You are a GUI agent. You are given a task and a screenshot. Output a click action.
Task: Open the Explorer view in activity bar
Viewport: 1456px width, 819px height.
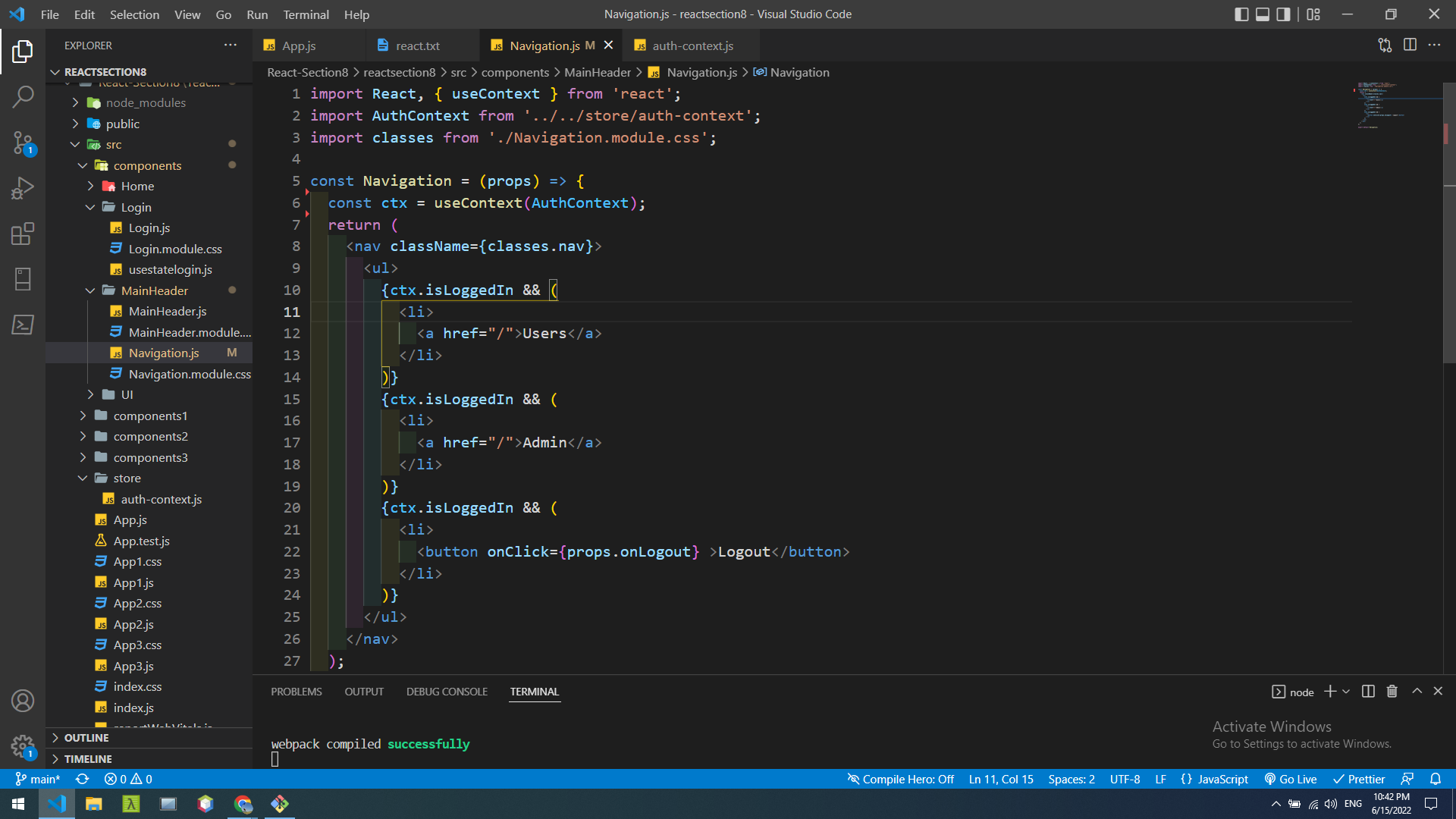23,52
